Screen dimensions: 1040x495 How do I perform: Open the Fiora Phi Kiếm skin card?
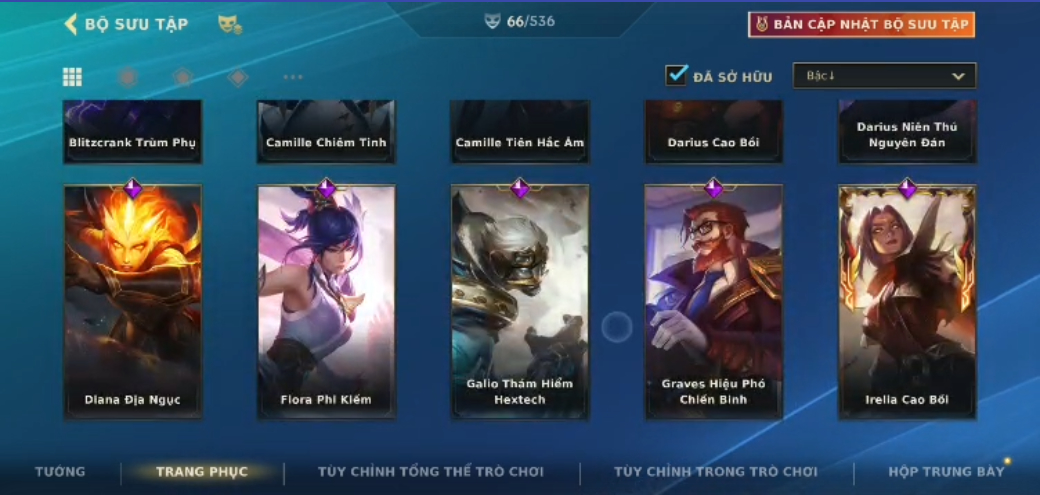click(326, 302)
